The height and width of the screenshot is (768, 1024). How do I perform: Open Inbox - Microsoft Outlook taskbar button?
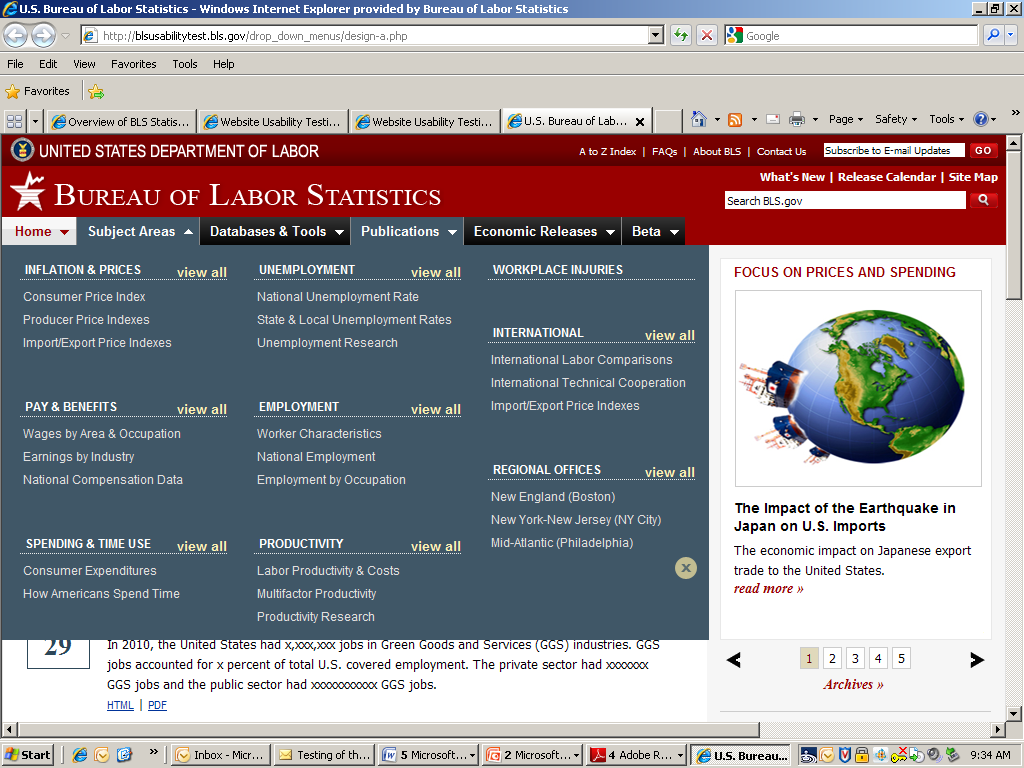coord(220,755)
